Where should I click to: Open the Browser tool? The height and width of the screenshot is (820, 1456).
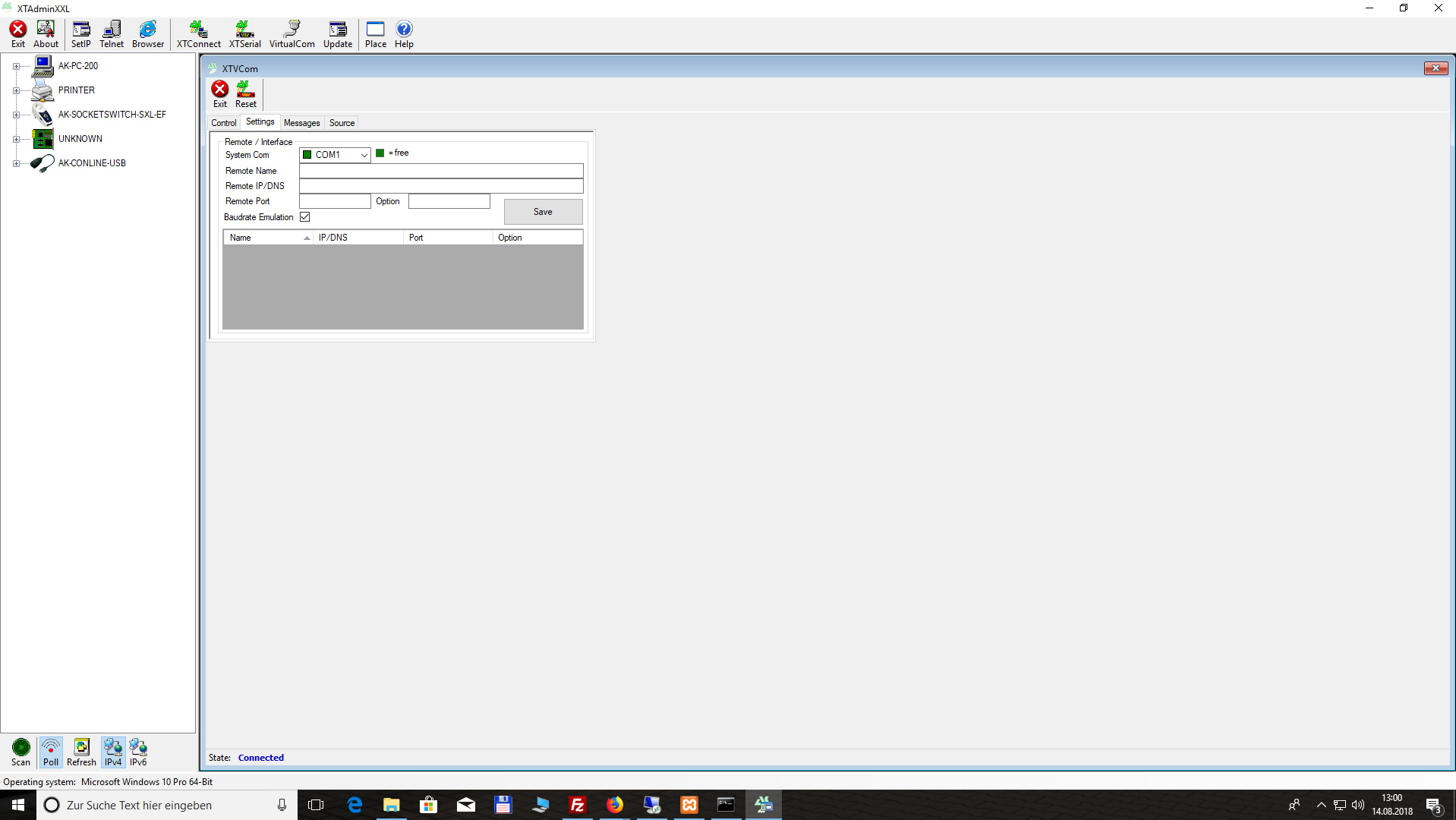(x=148, y=34)
